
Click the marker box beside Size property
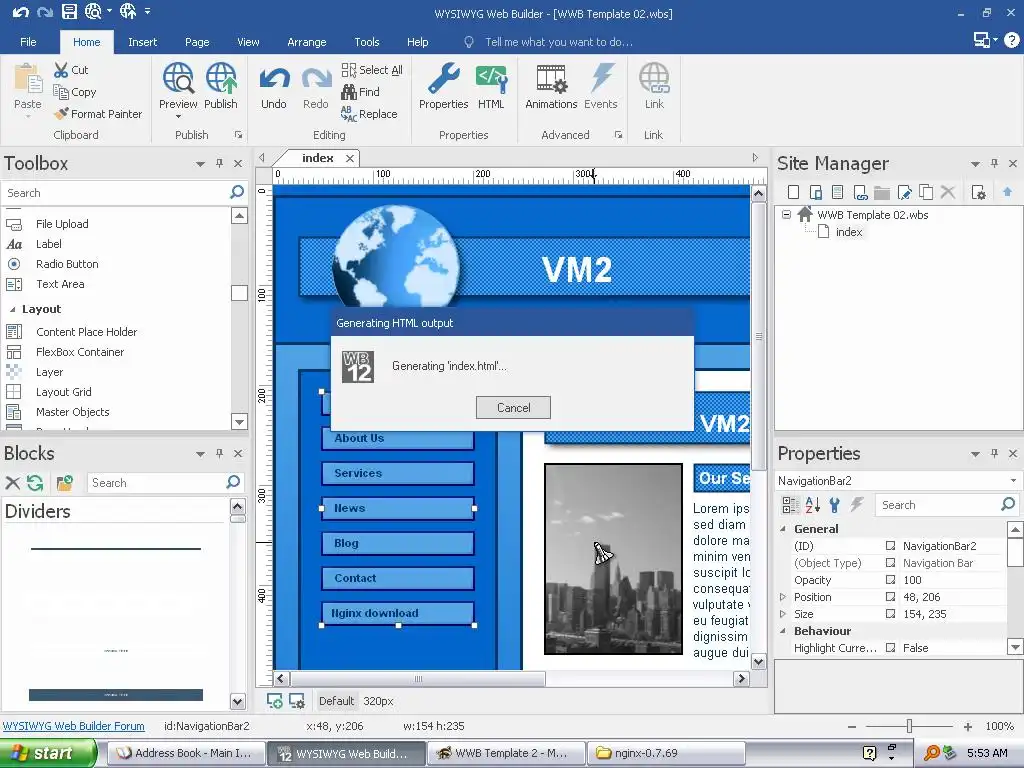[x=890, y=613]
